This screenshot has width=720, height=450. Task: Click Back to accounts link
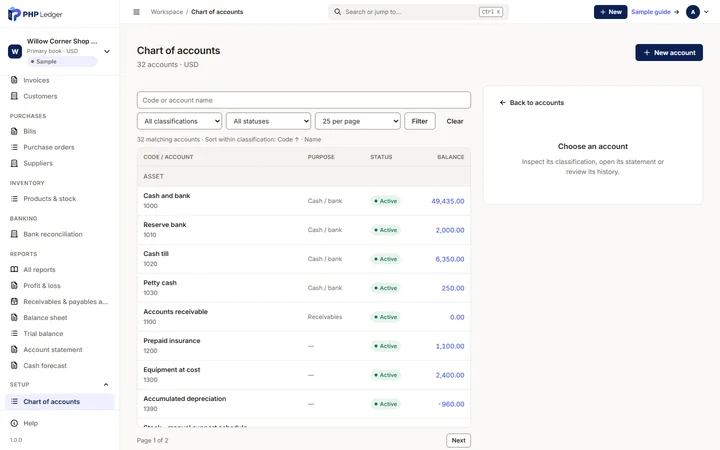[x=532, y=102]
